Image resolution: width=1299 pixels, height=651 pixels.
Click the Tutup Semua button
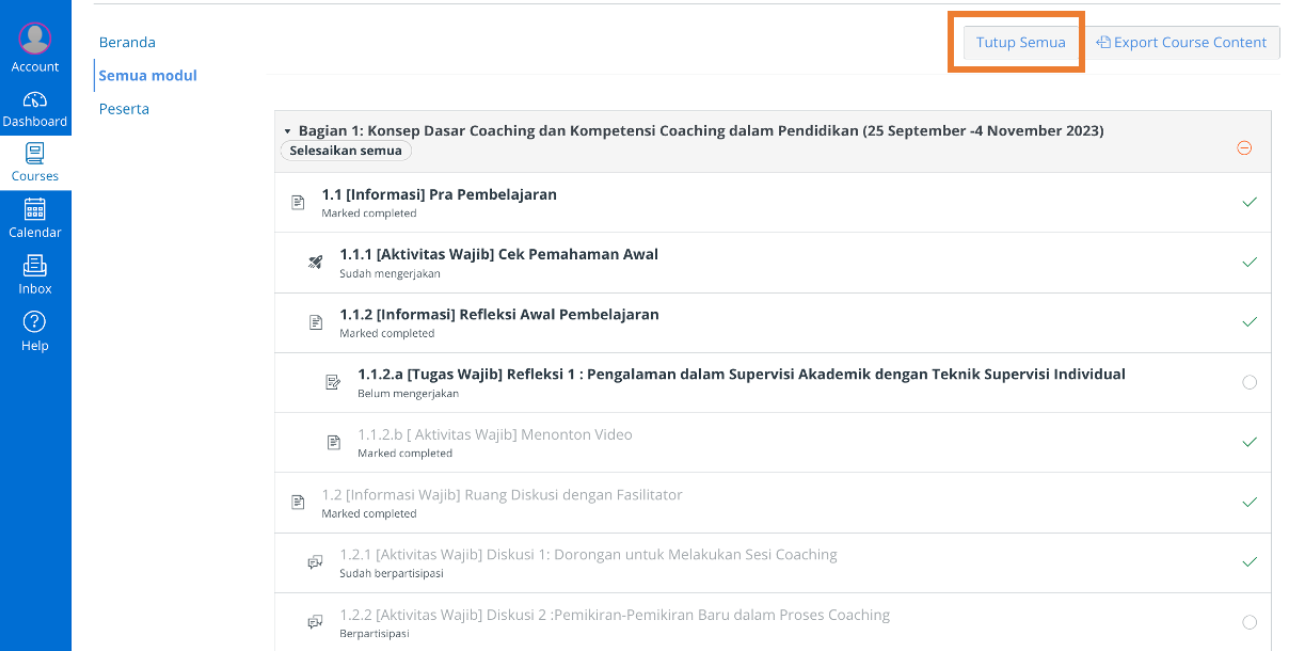click(1021, 42)
